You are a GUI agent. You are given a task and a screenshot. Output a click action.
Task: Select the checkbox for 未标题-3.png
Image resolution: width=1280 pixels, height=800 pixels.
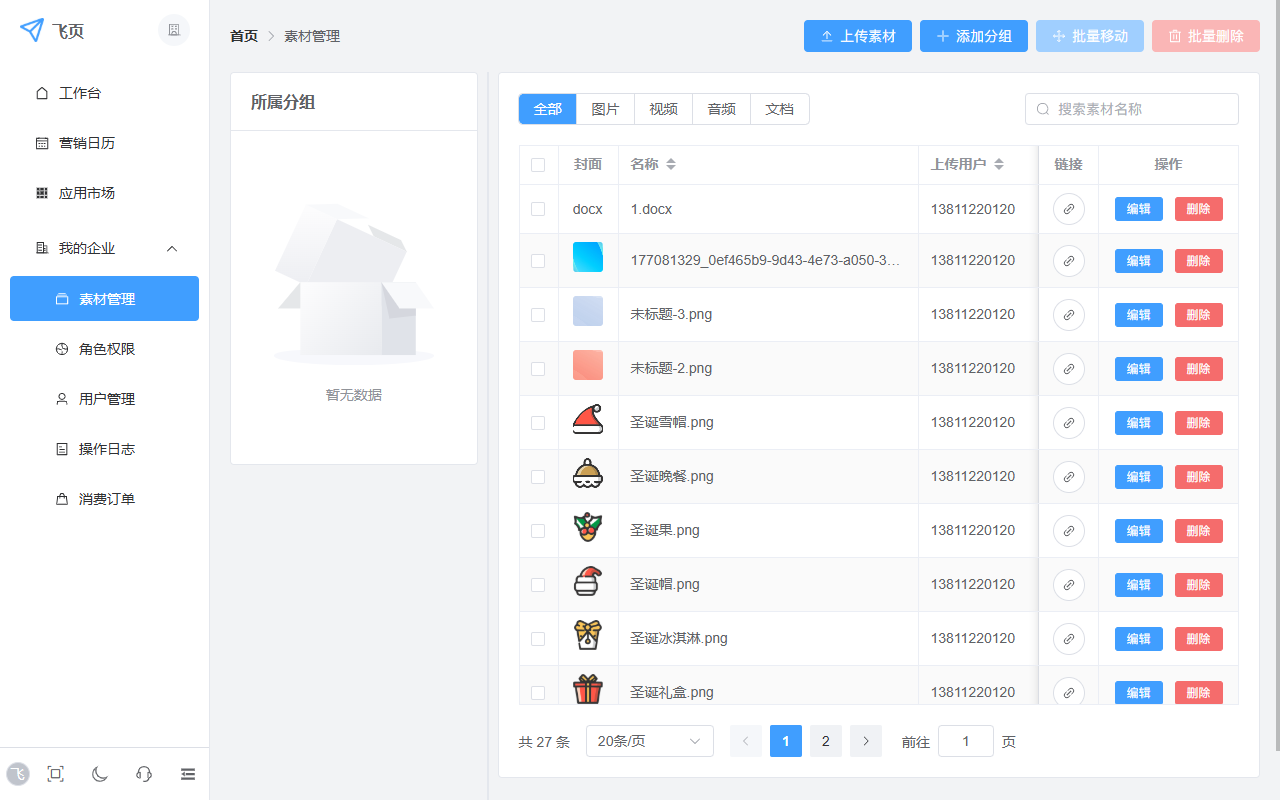click(x=538, y=314)
